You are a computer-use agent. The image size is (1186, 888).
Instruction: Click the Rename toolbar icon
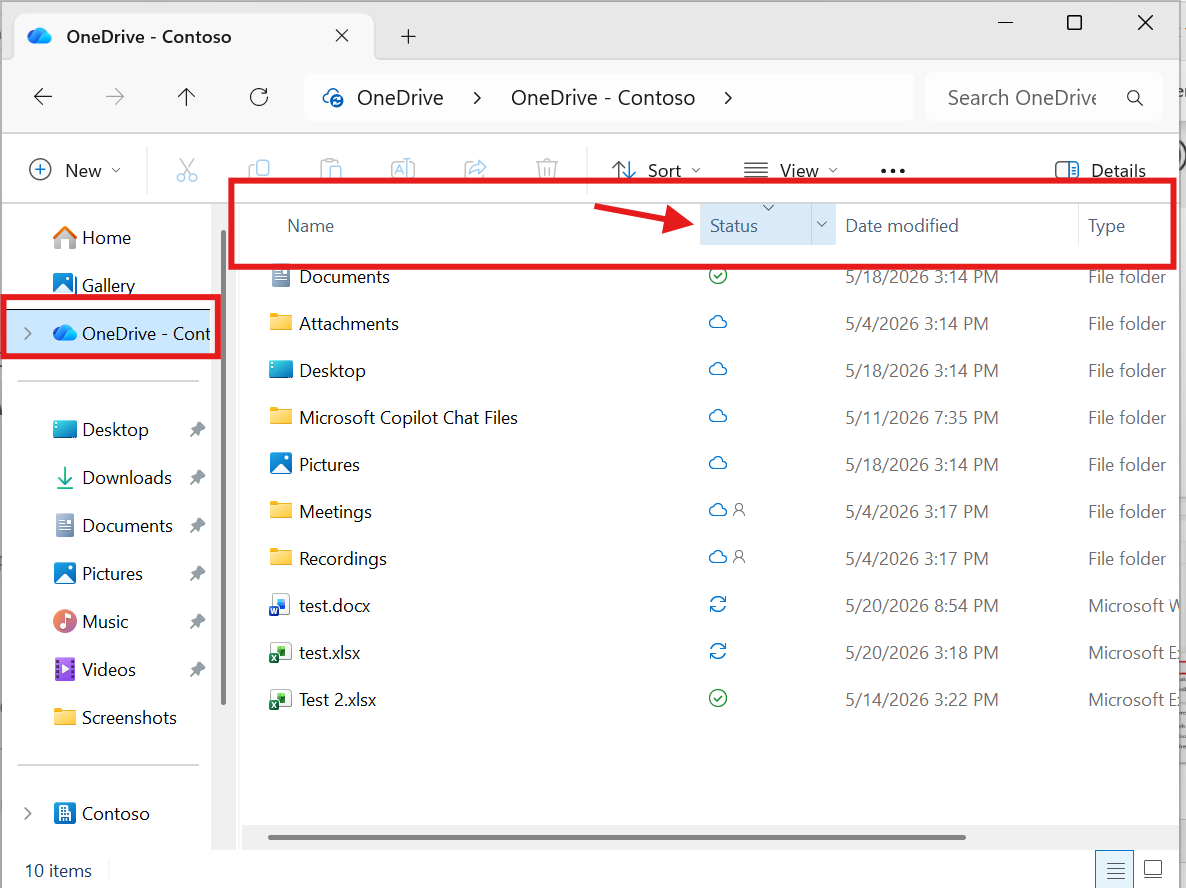click(402, 169)
